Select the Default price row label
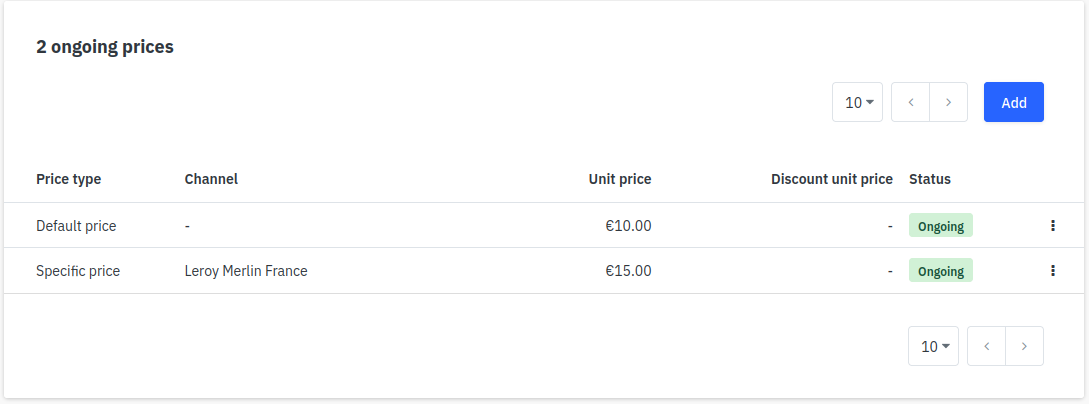Image resolution: width=1089 pixels, height=404 pixels. coord(76,226)
